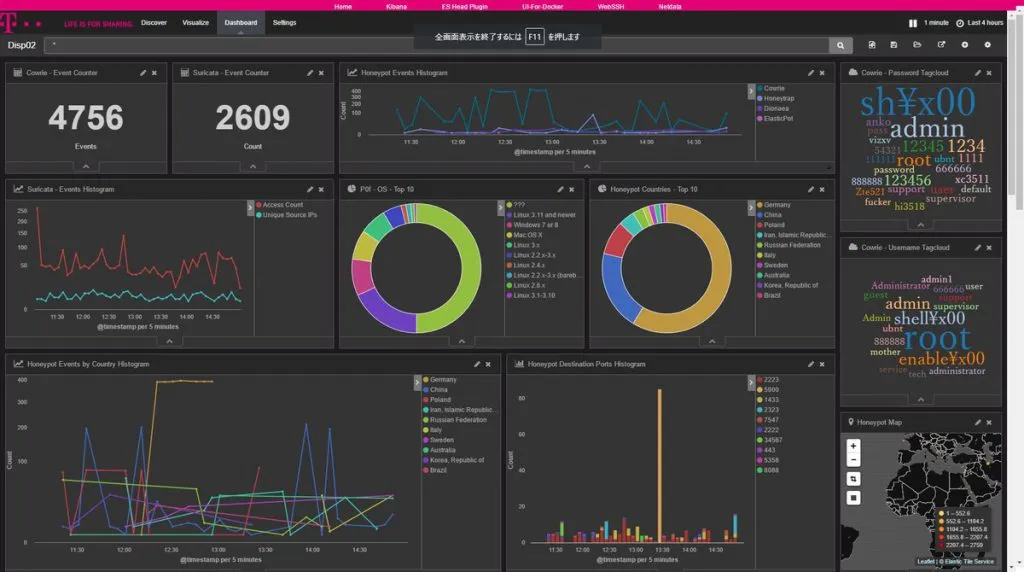Image resolution: width=1024 pixels, height=572 pixels.
Task: Click the Germany color dot in Honeypot Countries legend
Action: tap(758, 205)
